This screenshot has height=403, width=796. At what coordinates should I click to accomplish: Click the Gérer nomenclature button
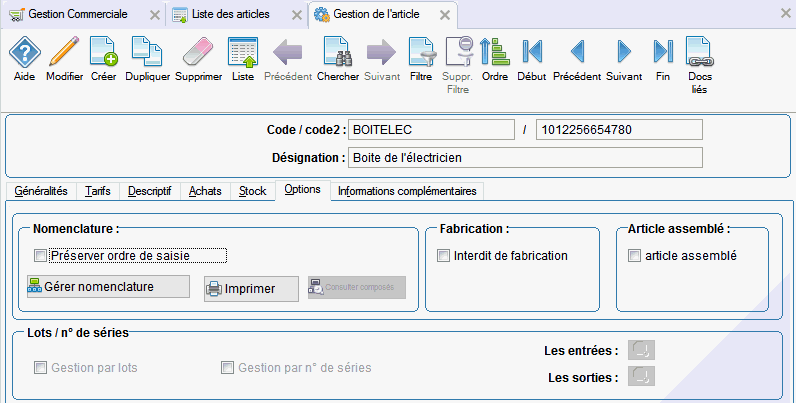pyautogui.click(x=107, y=287)
